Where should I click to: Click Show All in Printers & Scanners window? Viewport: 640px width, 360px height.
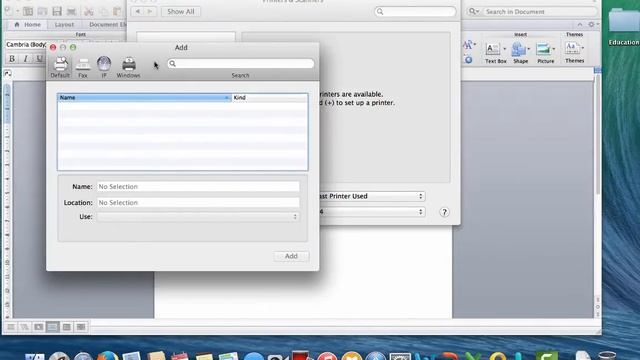[x=181, y=11]
